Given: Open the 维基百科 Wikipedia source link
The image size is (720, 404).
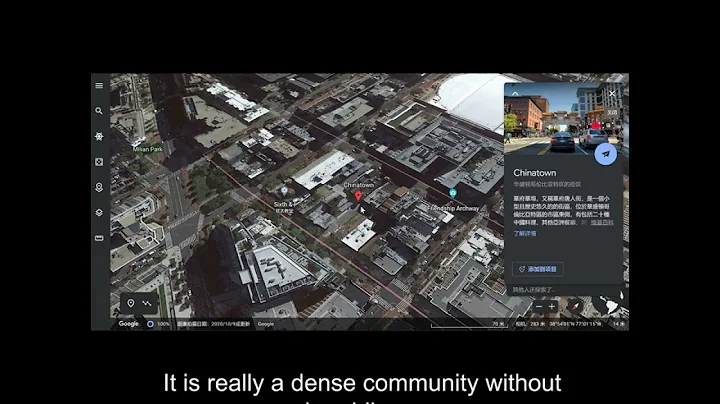Looking at the screenshot, I should pos(602,222).
